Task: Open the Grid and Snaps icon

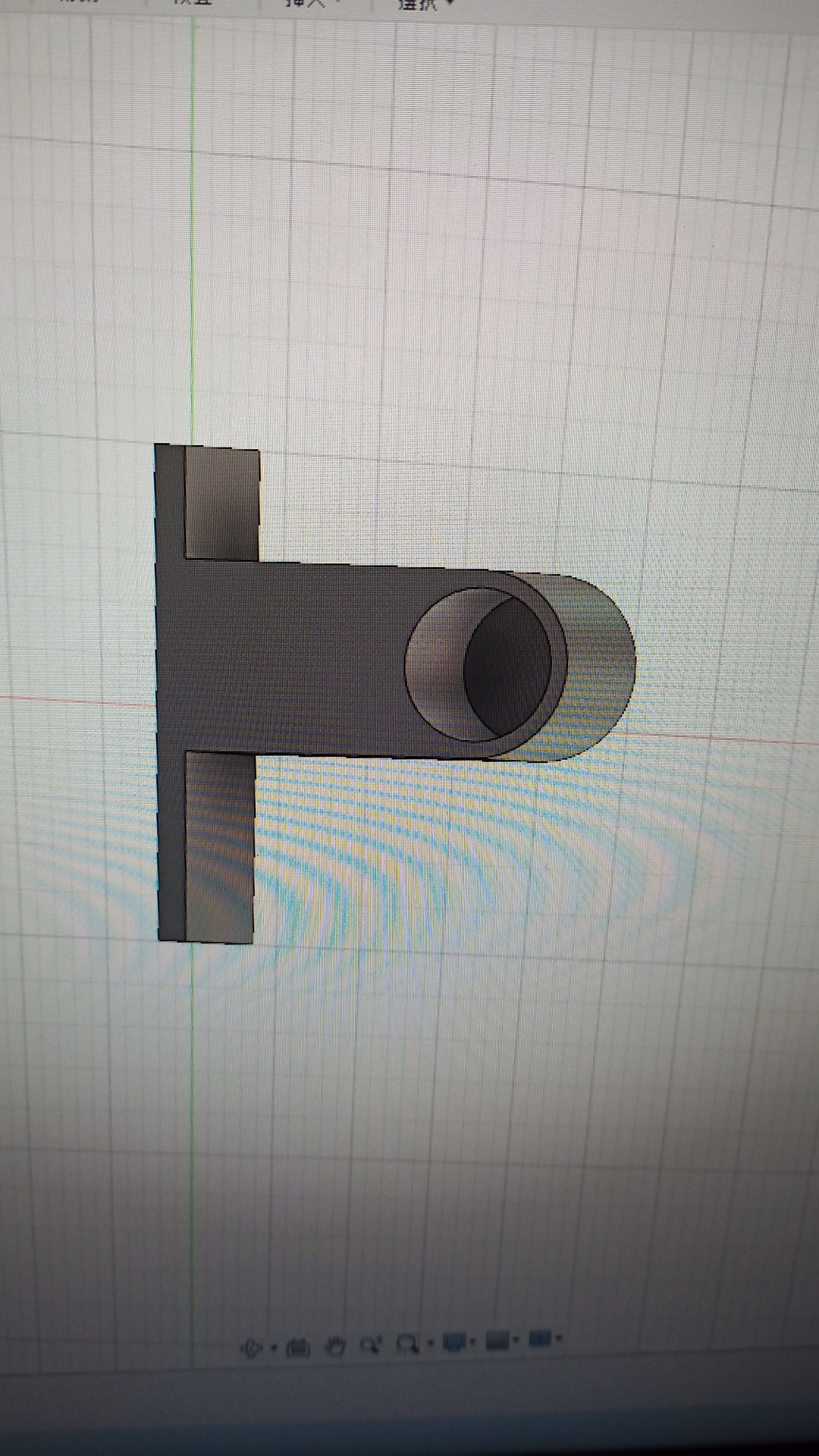Action: point(497,1340)
